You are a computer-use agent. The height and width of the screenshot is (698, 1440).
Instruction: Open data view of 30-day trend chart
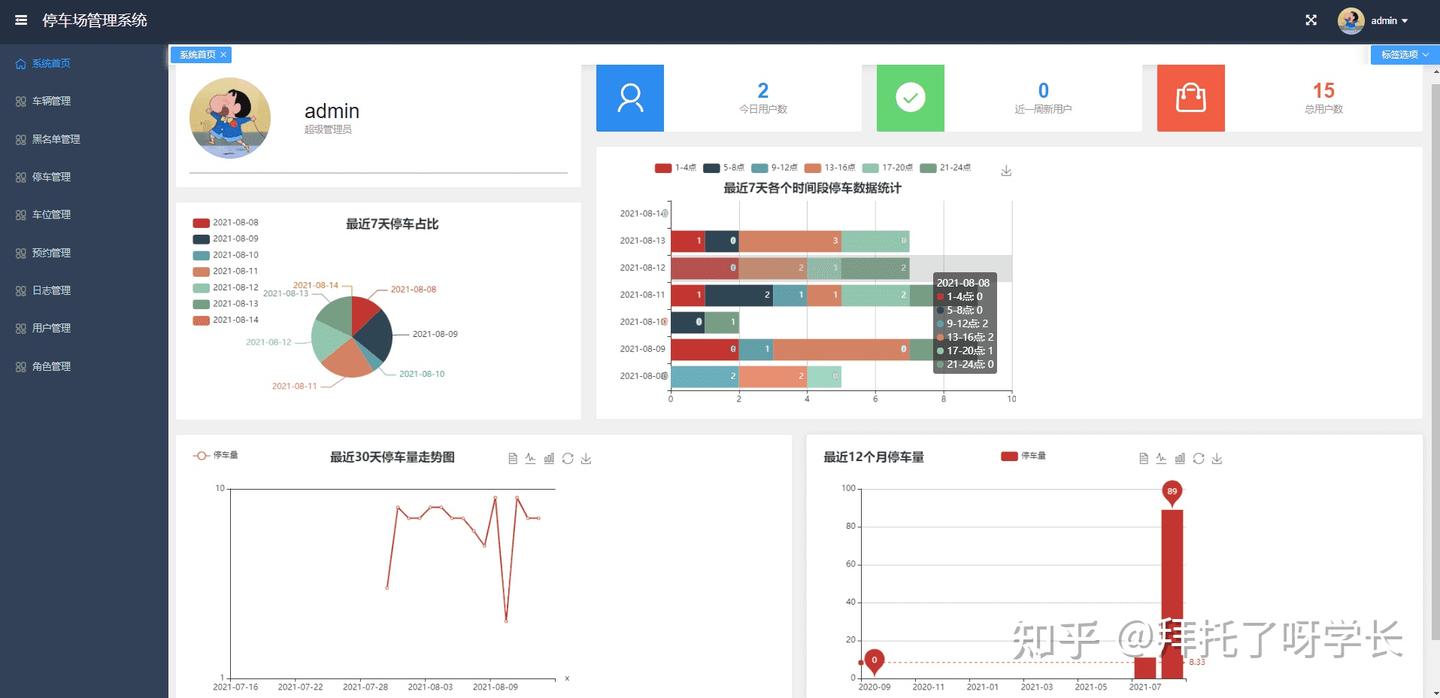tap(513, 459)
